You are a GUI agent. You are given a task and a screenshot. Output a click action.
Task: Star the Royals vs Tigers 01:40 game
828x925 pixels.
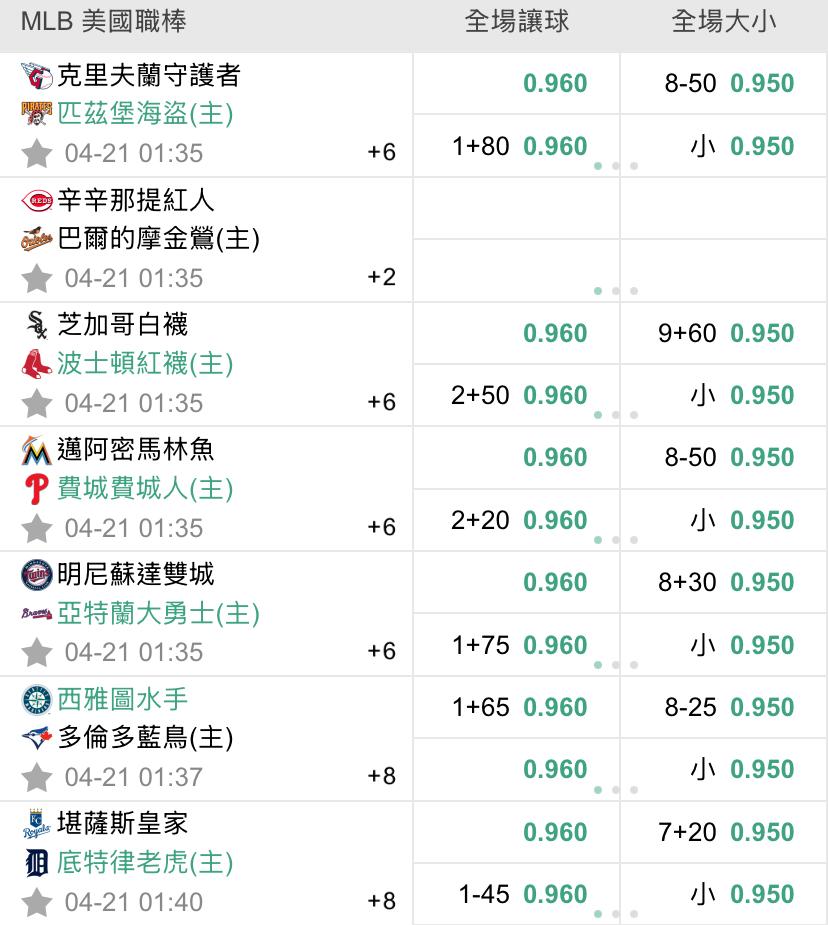37,903
